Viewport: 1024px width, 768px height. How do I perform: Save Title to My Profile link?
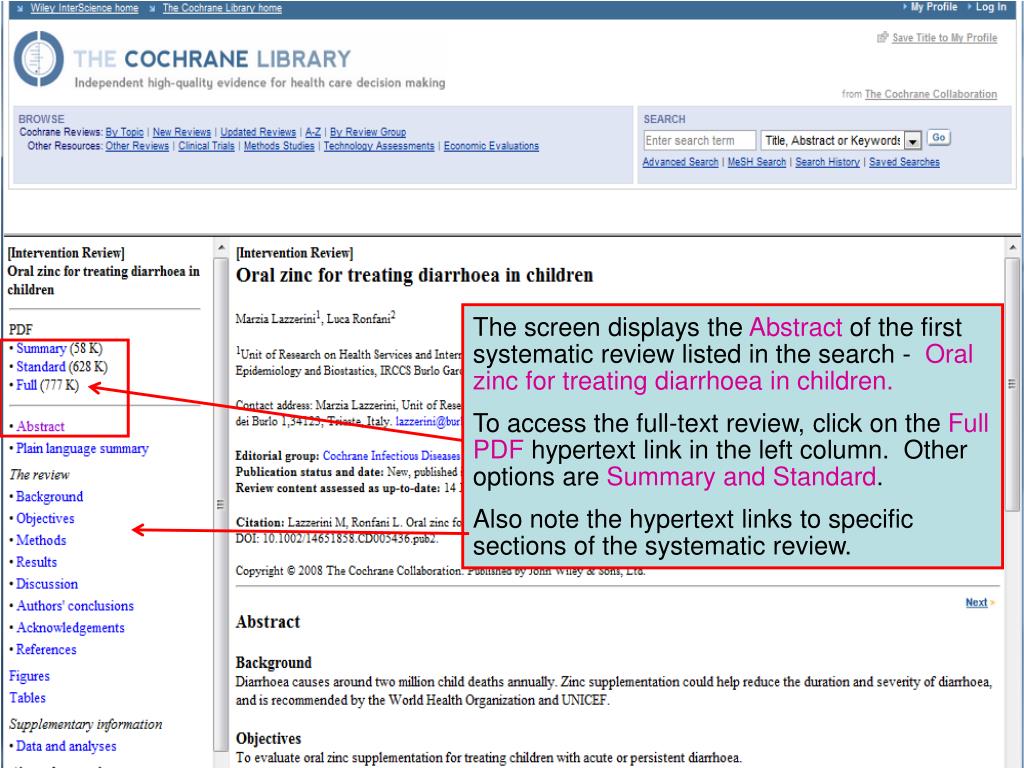click(x=944, y=38)
